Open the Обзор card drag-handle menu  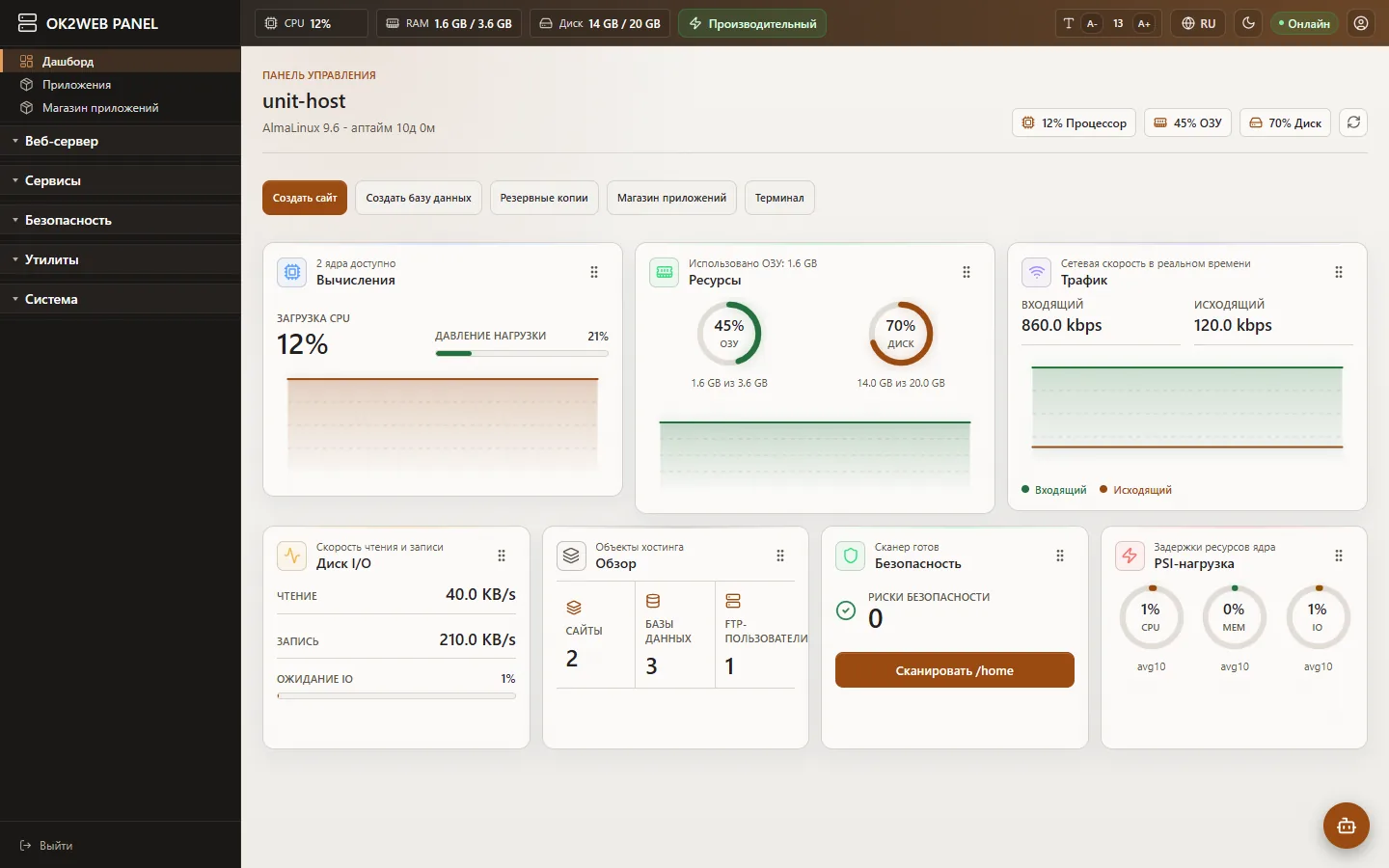coord(780,556)
